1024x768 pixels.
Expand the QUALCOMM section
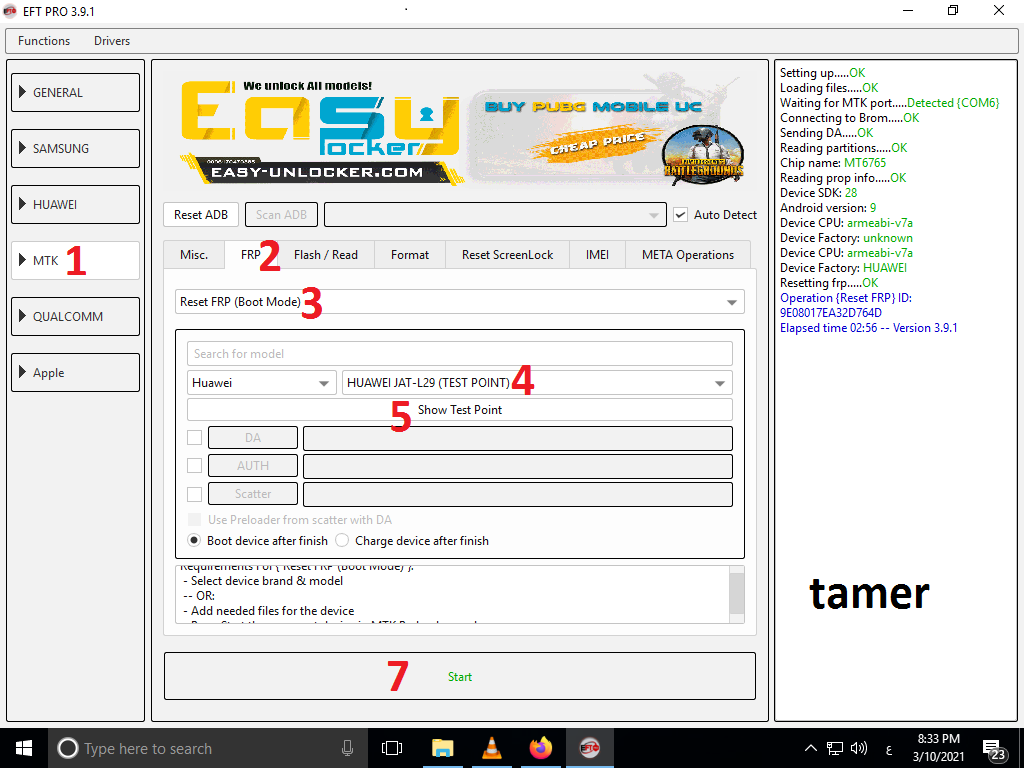(75, 317)
